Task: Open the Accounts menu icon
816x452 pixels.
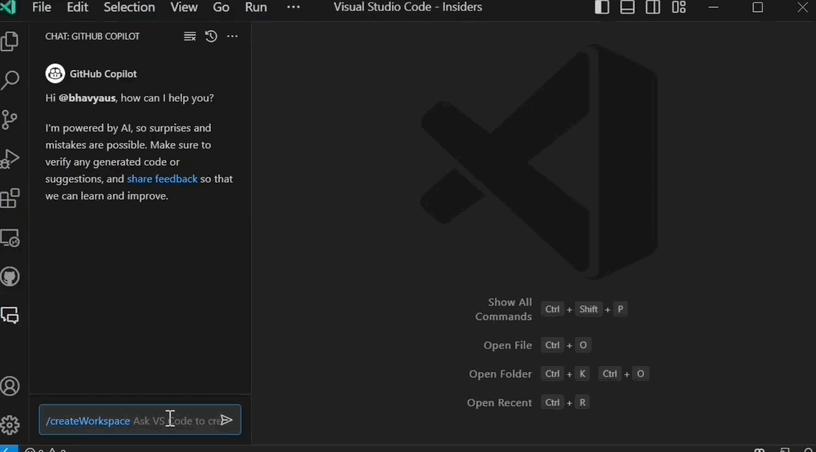Action: [x=10, y=386]
